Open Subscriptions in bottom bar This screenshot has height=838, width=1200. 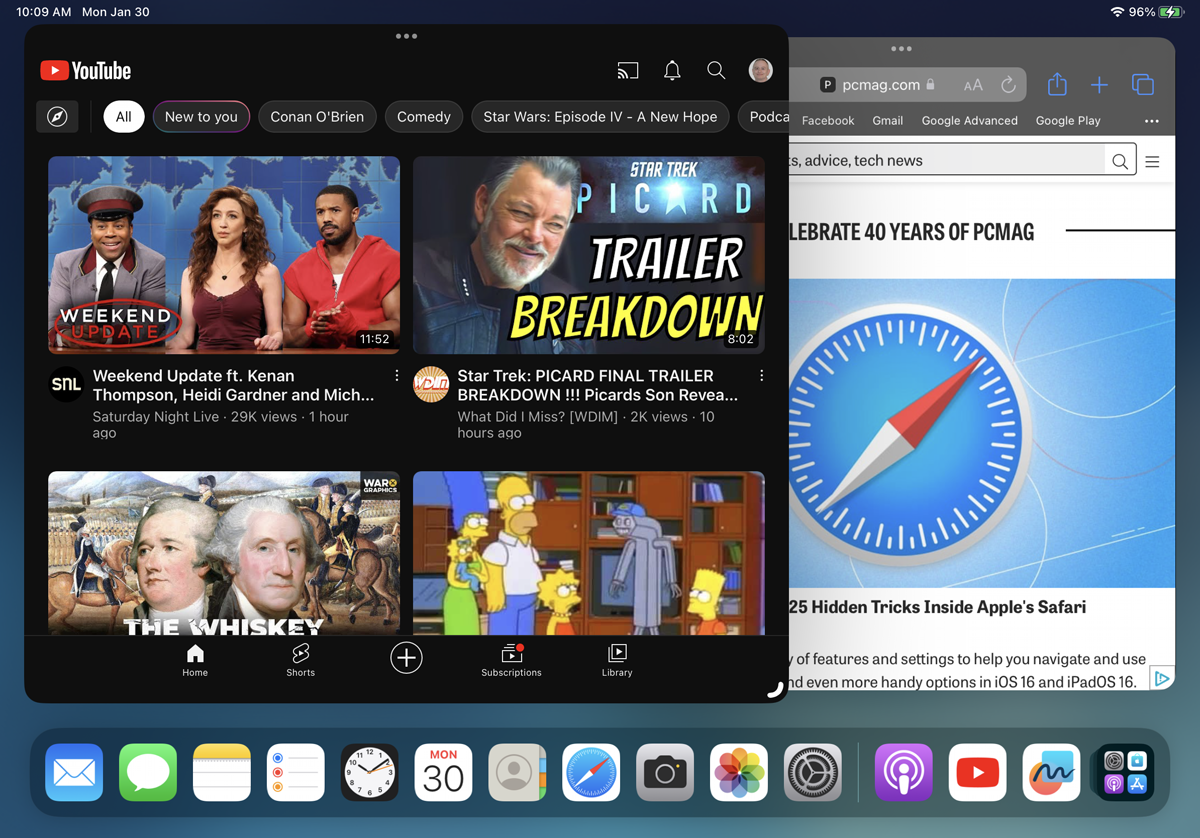pos(511,659)
